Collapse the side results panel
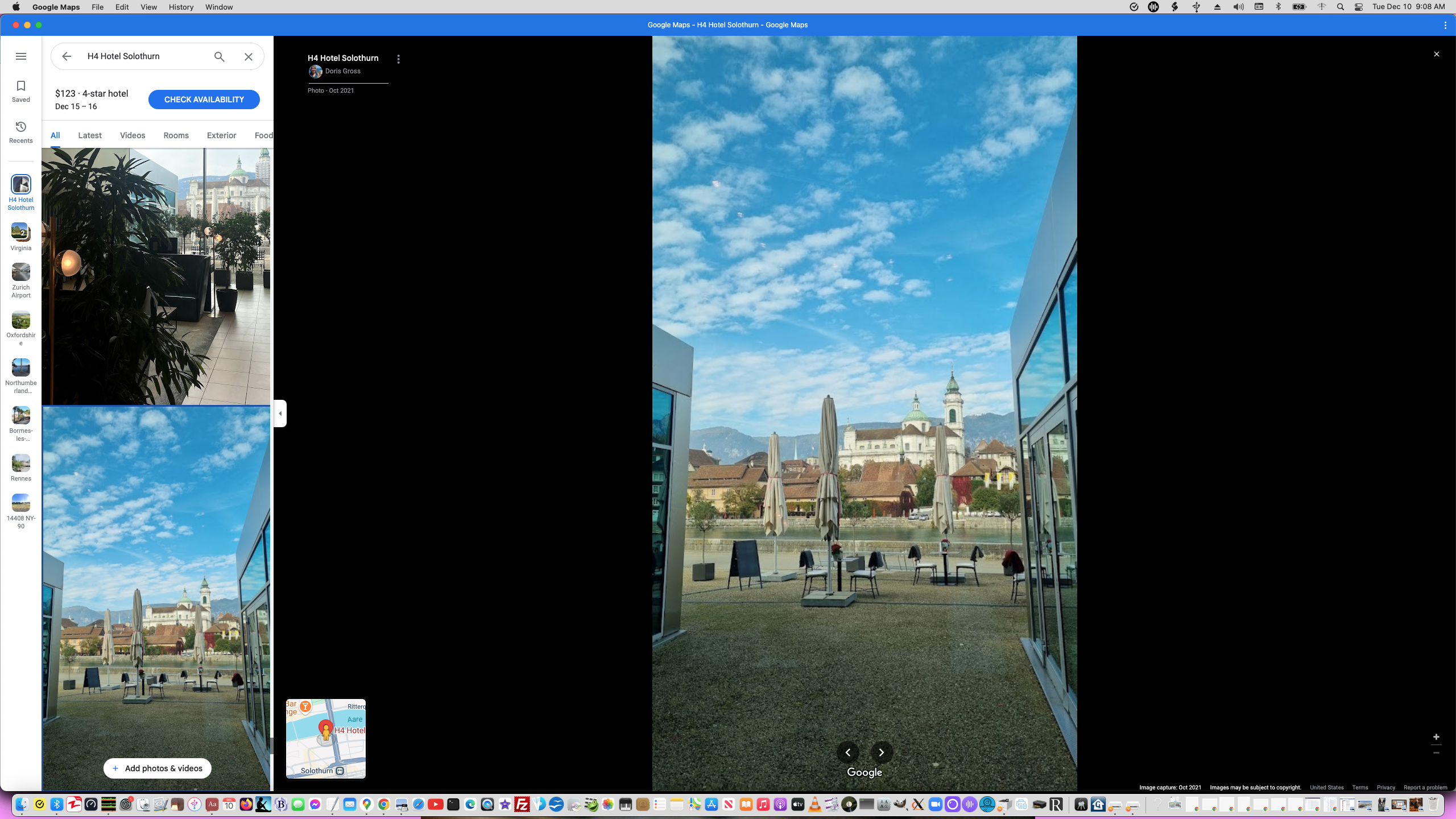Image resolution: width=1456 pixels, height=819 pixels. tap(279, 413)
